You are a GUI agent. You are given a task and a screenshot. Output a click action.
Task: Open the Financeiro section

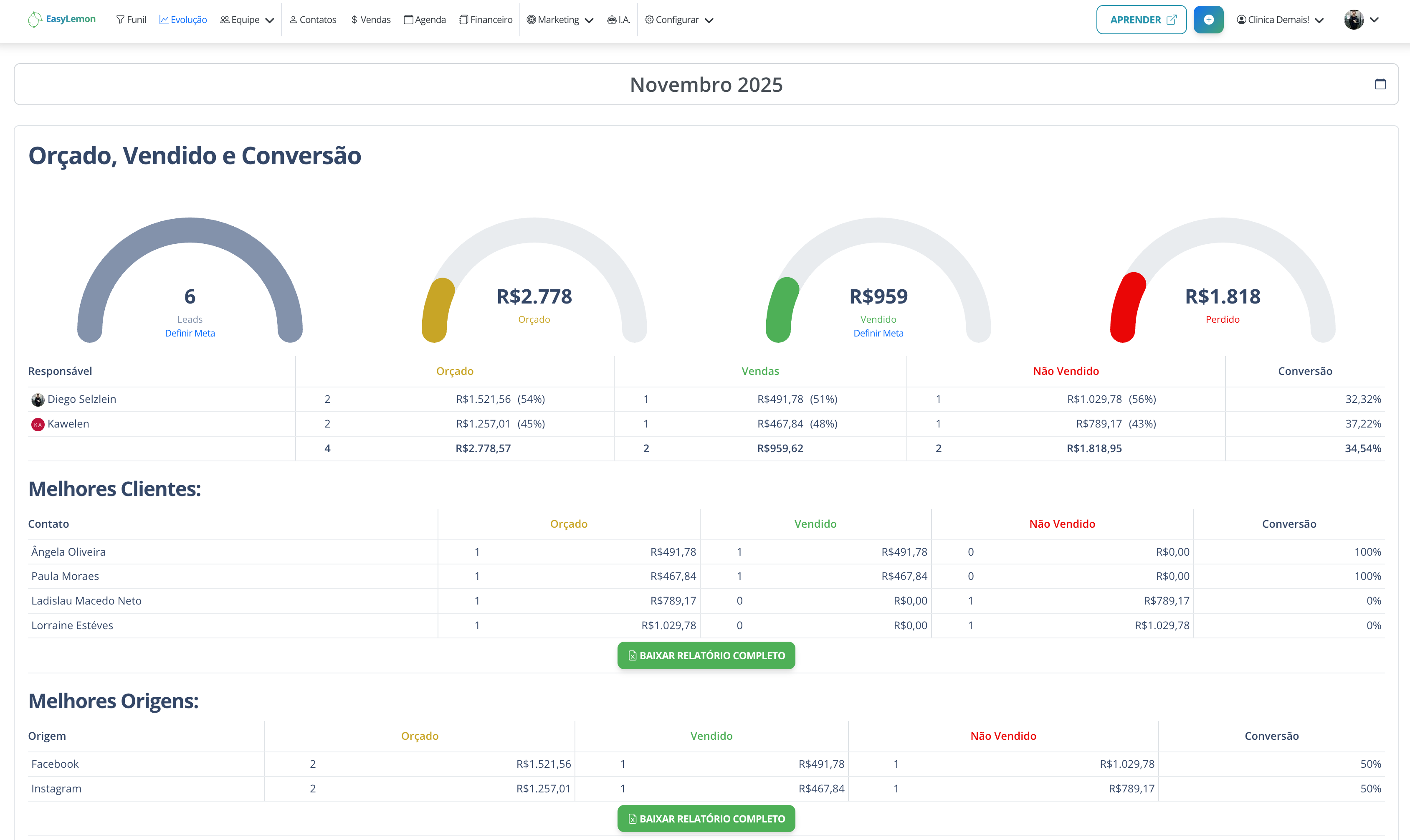click(x=486, y=20)
